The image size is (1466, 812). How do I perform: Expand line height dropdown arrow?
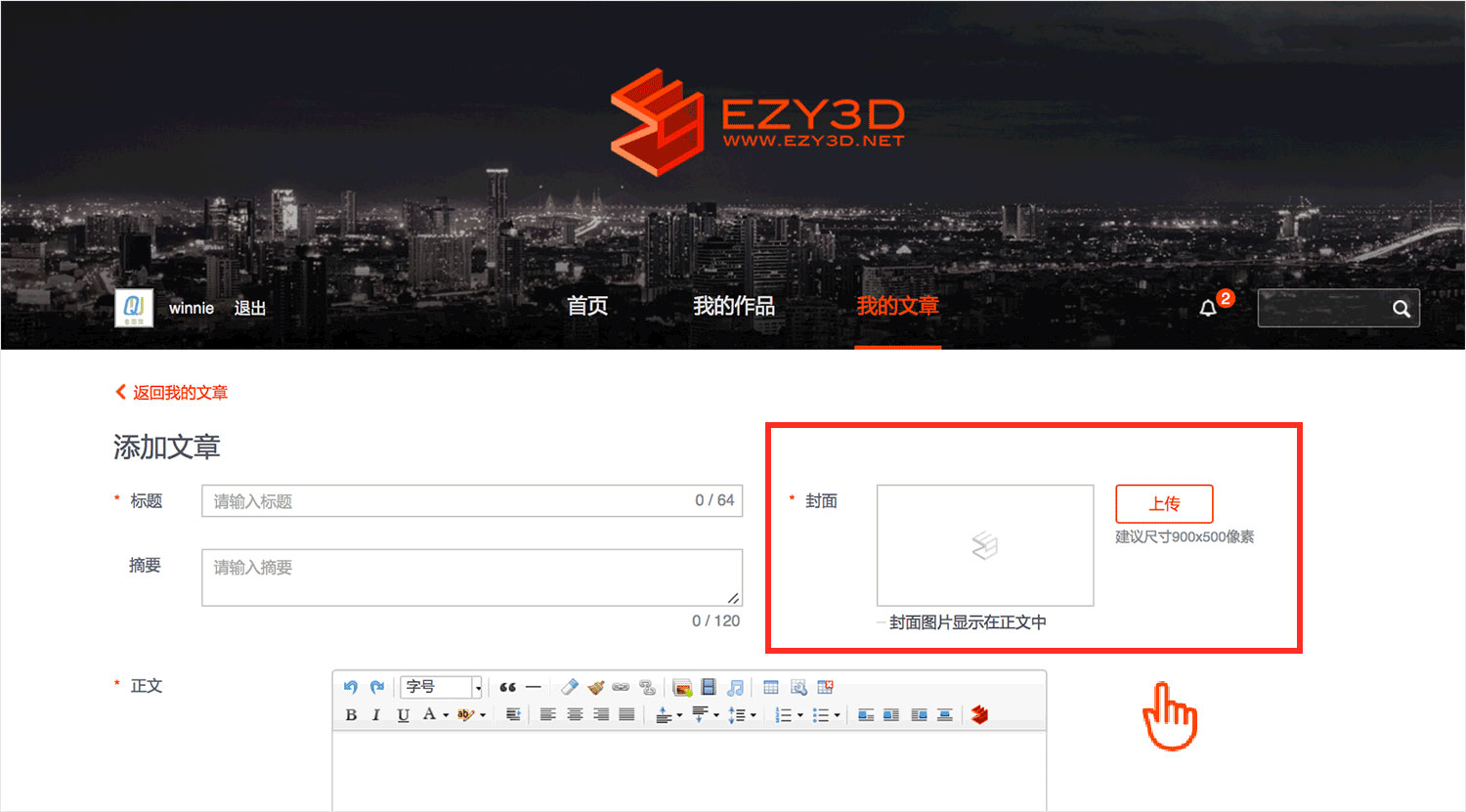point(753,715)
